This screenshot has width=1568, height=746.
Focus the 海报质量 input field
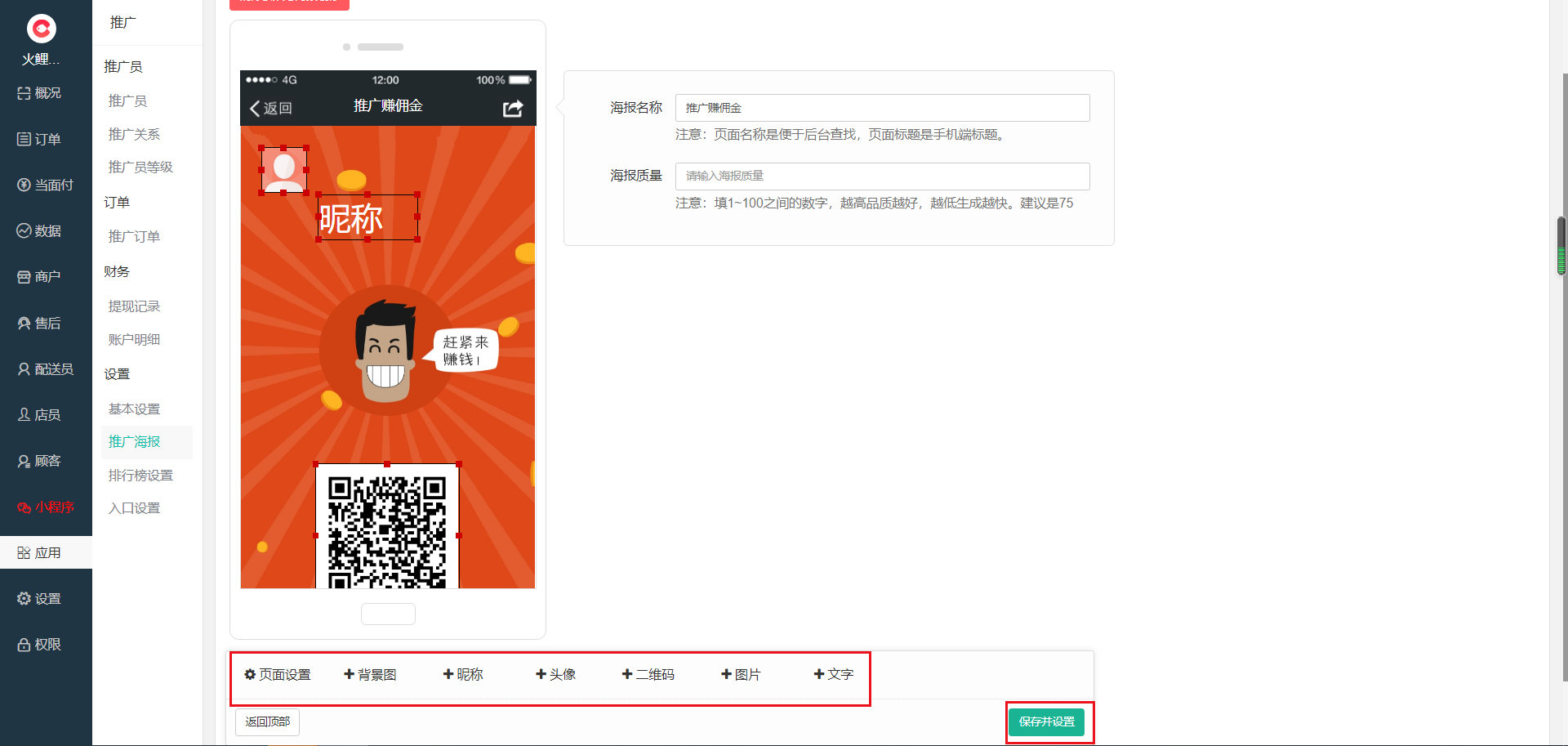coord(882,176)
